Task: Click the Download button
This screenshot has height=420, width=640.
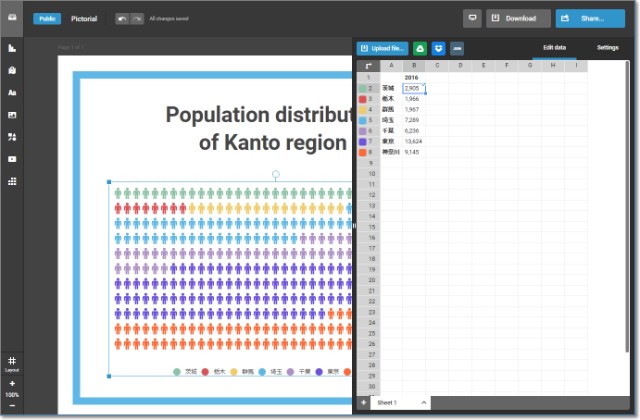Action: (x=518, y=18)
